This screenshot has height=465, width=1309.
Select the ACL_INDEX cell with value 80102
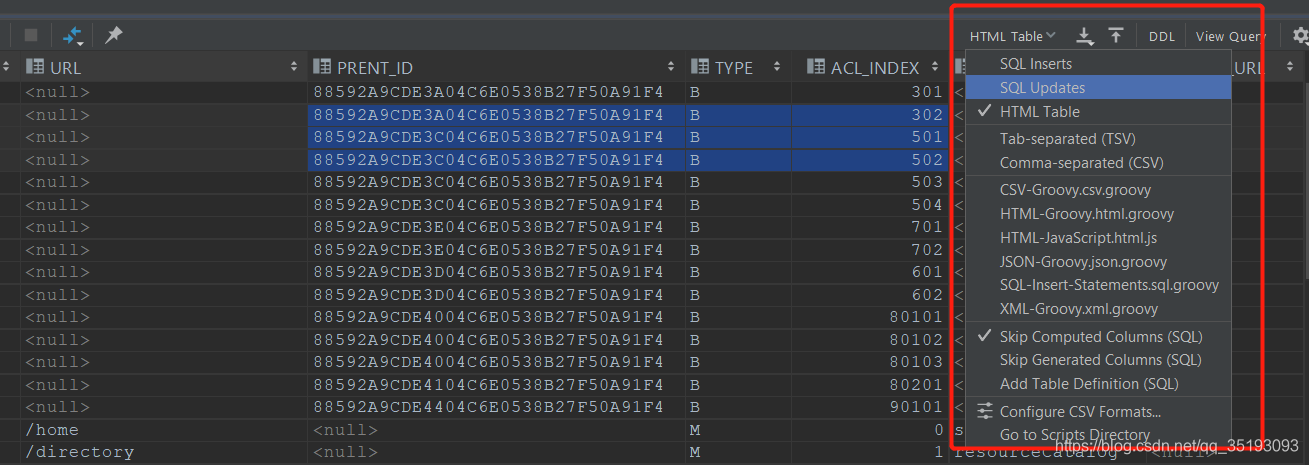(870, 339)
